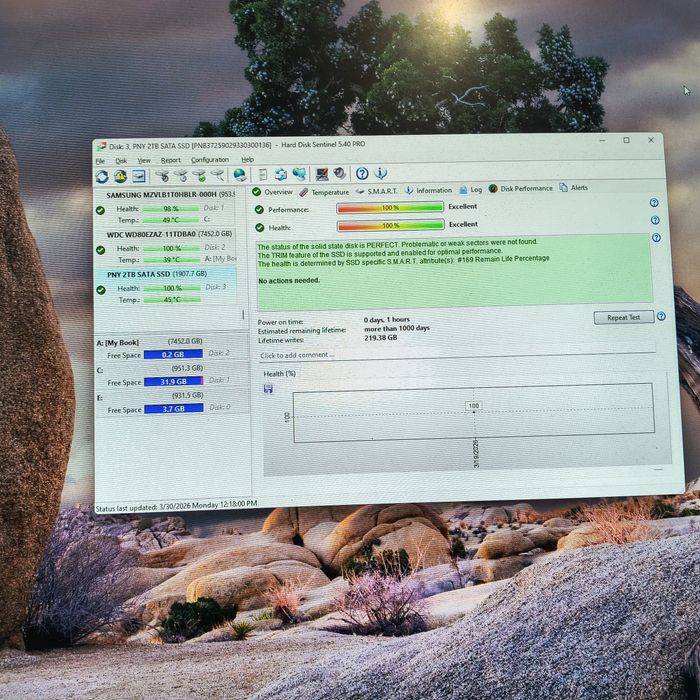Screen dimensions: 700x700
Task: Click SAMSUNG disk 98 % health bar
Action: [x=171, y=208]
